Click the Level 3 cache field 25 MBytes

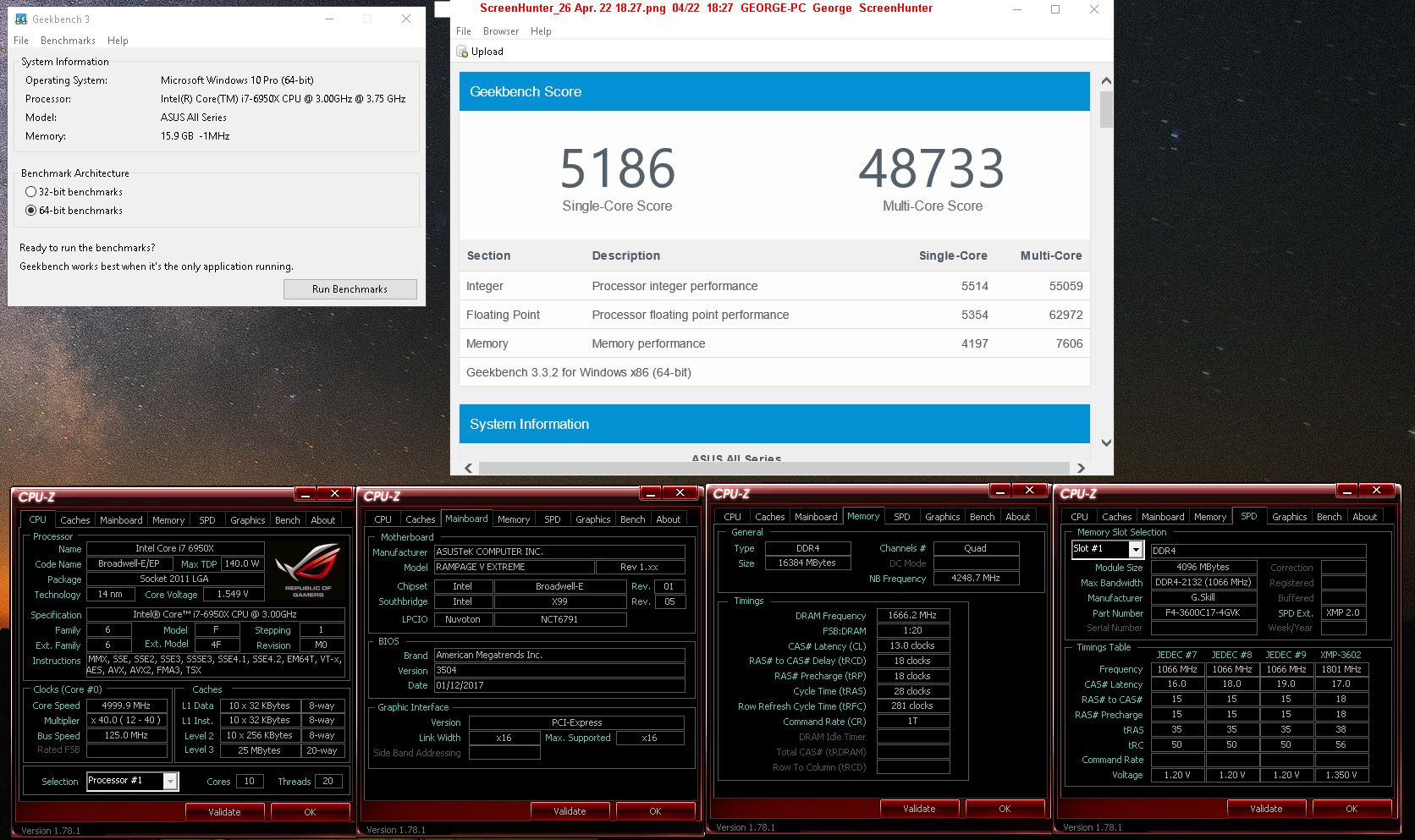click(259, 750)
